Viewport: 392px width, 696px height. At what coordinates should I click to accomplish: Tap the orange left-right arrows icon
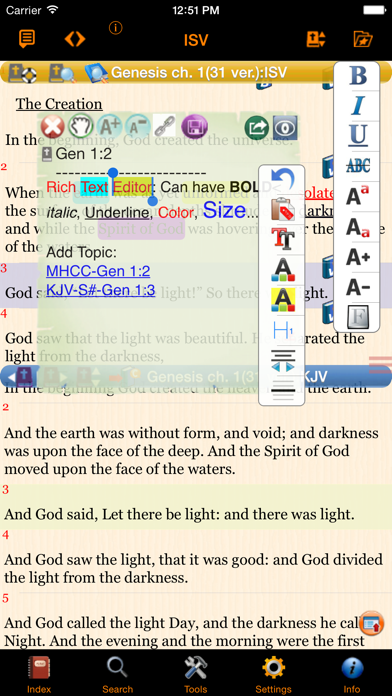(x=75, y=39)
